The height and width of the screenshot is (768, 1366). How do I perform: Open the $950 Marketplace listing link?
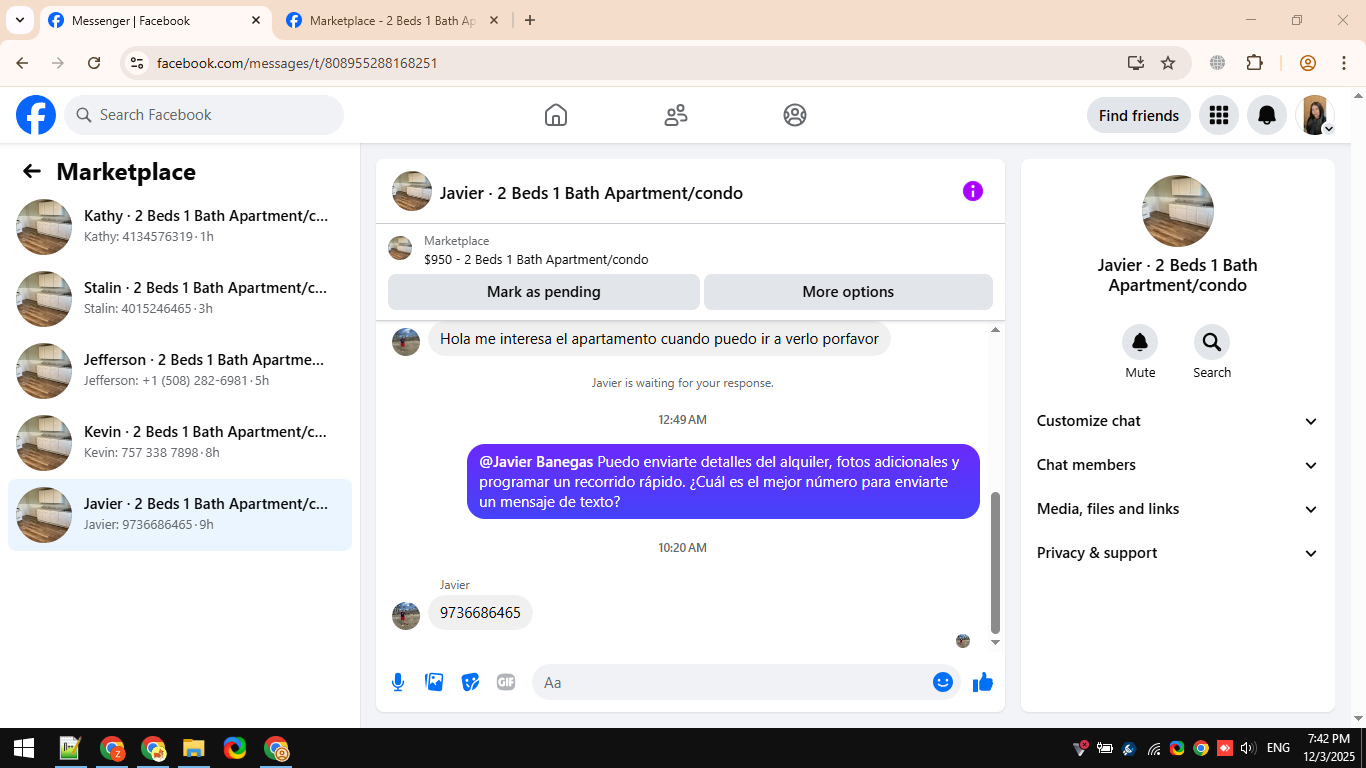pos(536,260)
